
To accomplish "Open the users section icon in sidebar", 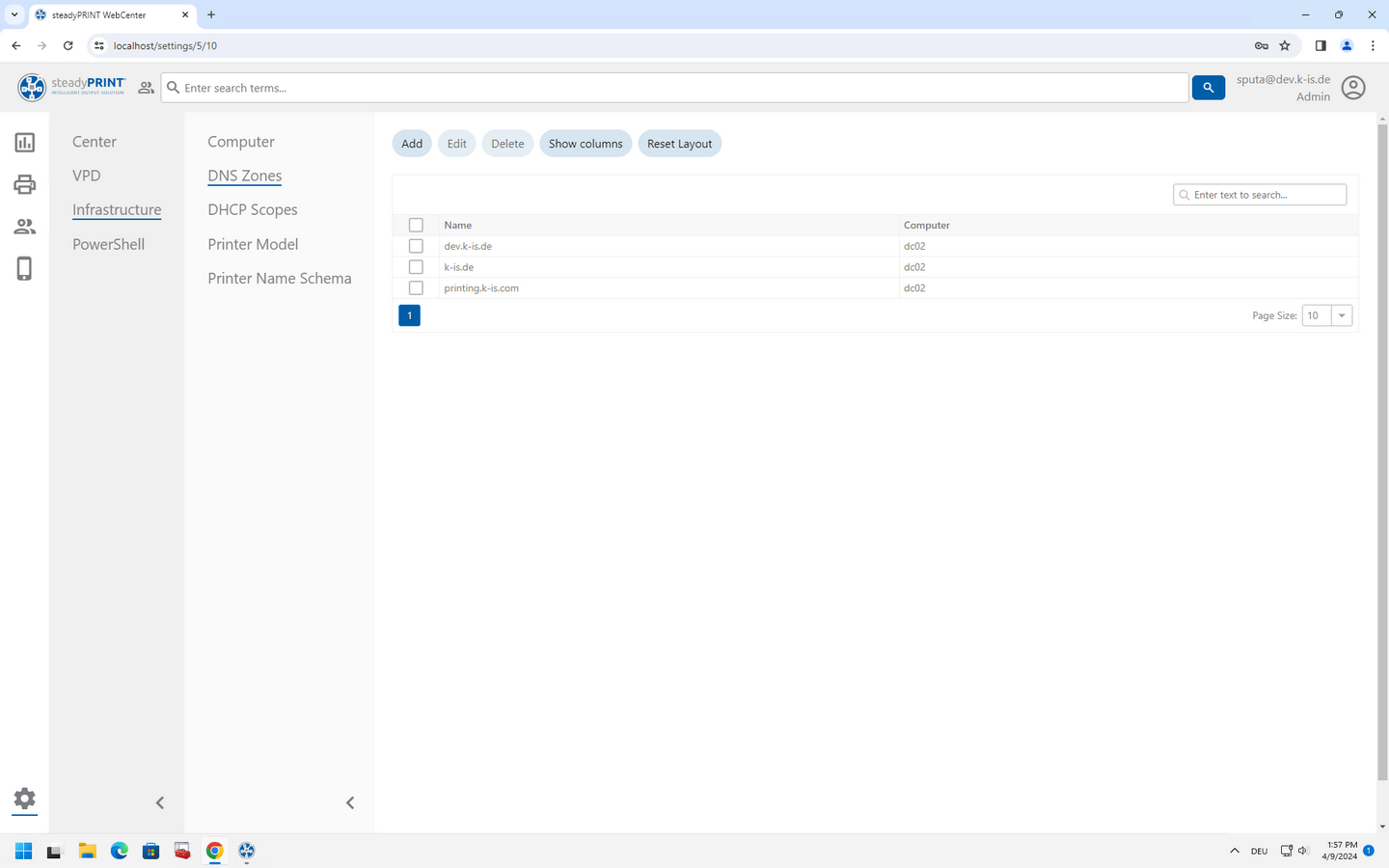I will coord(25,227).
